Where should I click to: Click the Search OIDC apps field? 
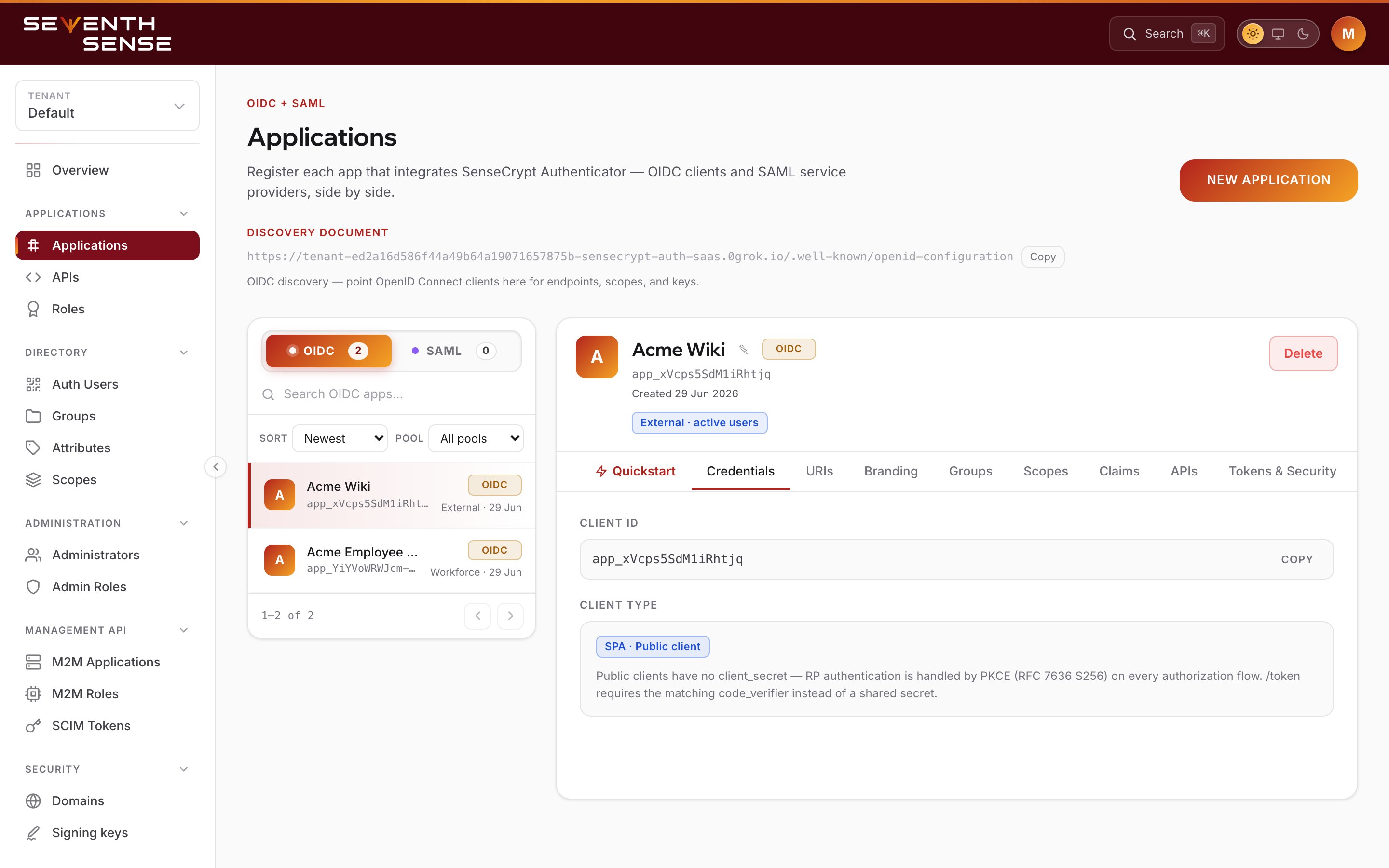tap(392, 394)
